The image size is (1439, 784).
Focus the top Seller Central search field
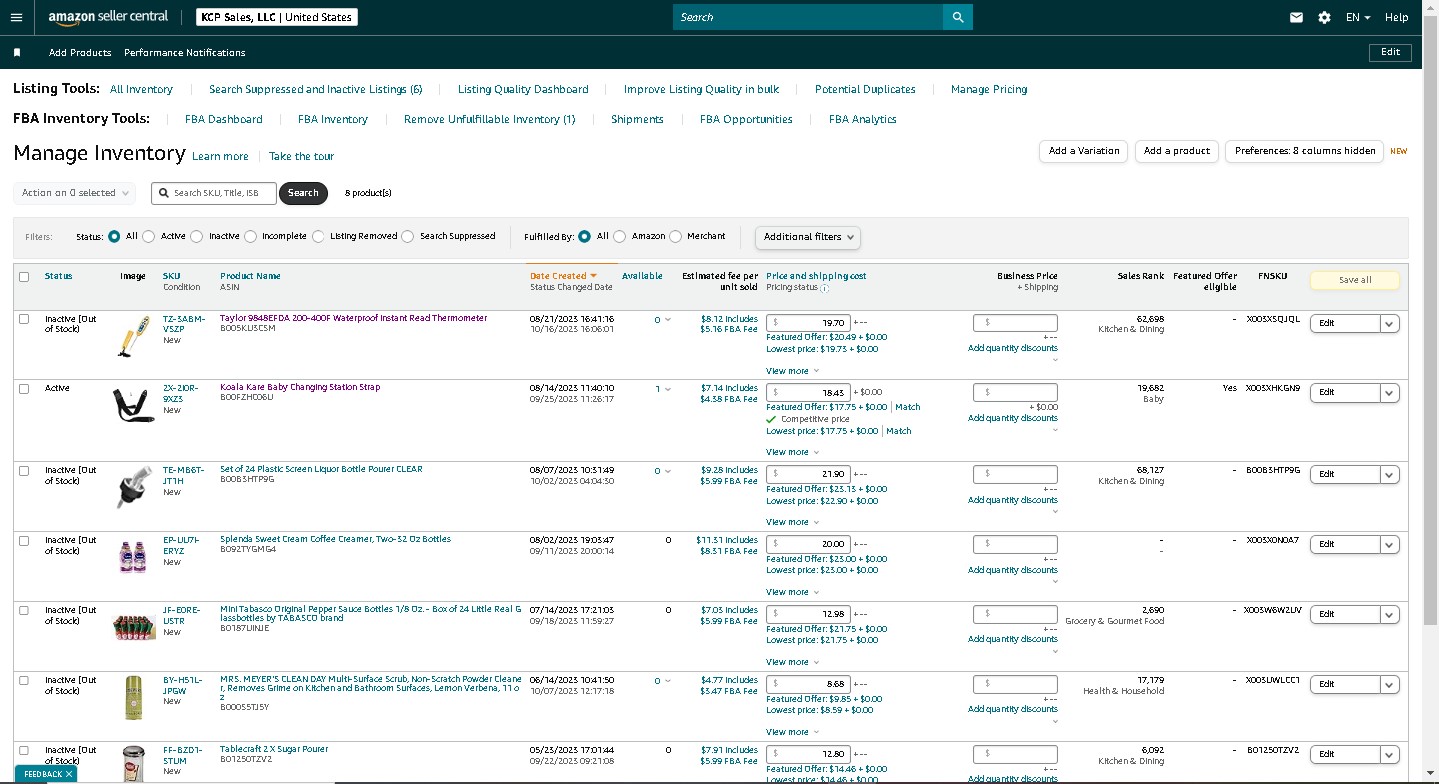tap(808, 17)
